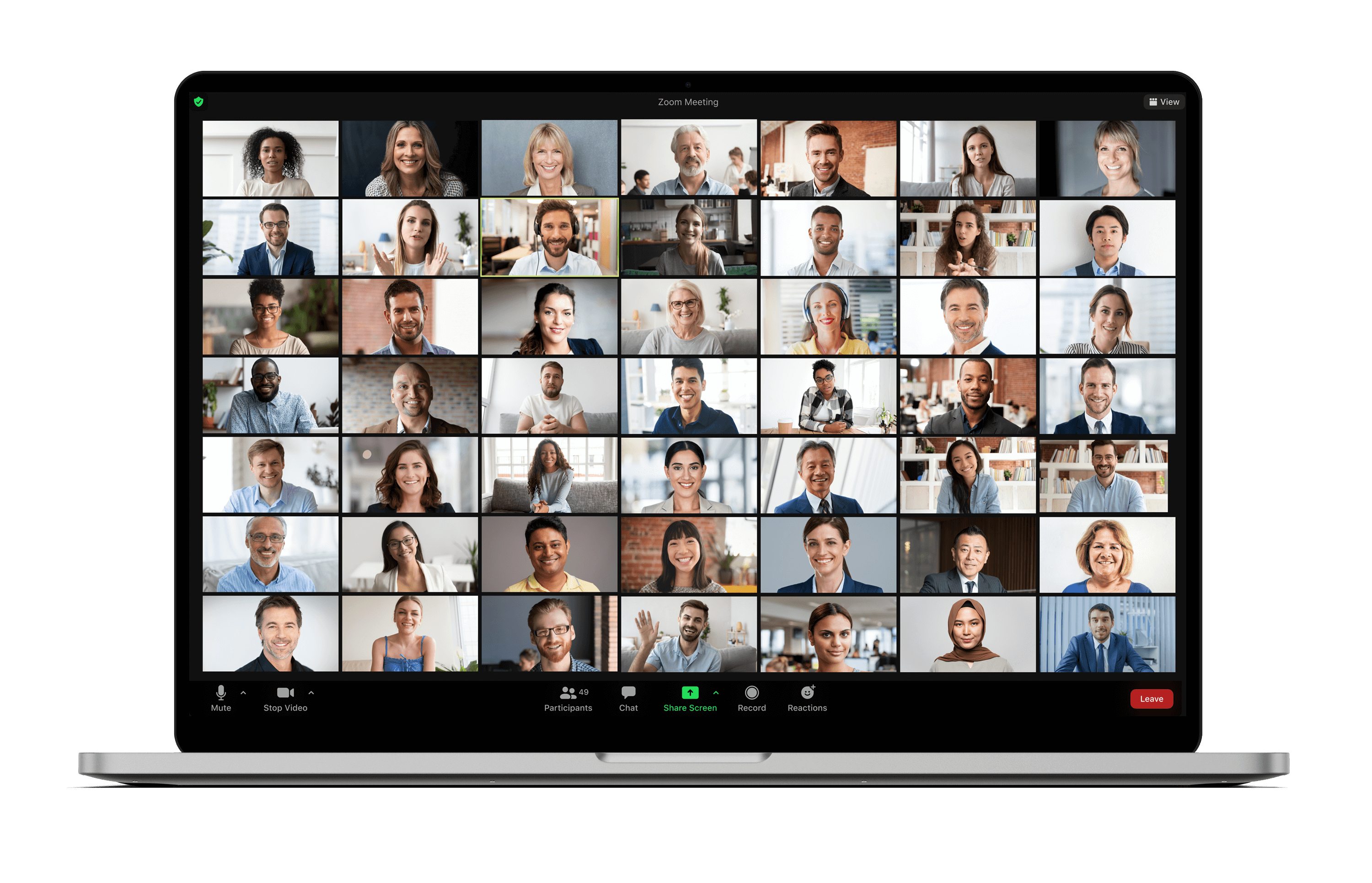Click the Share Screen icon
Screen dimensions: 1372x883
pyautogui.click(x=689, y=698)
